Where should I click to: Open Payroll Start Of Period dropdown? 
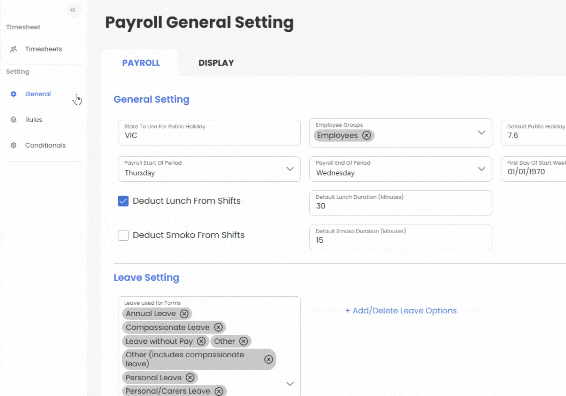[209, 169]
